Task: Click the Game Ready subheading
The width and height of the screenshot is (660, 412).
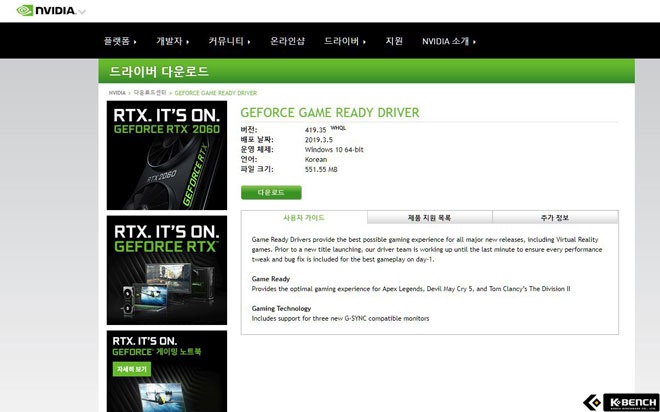Action: [271, 279]
